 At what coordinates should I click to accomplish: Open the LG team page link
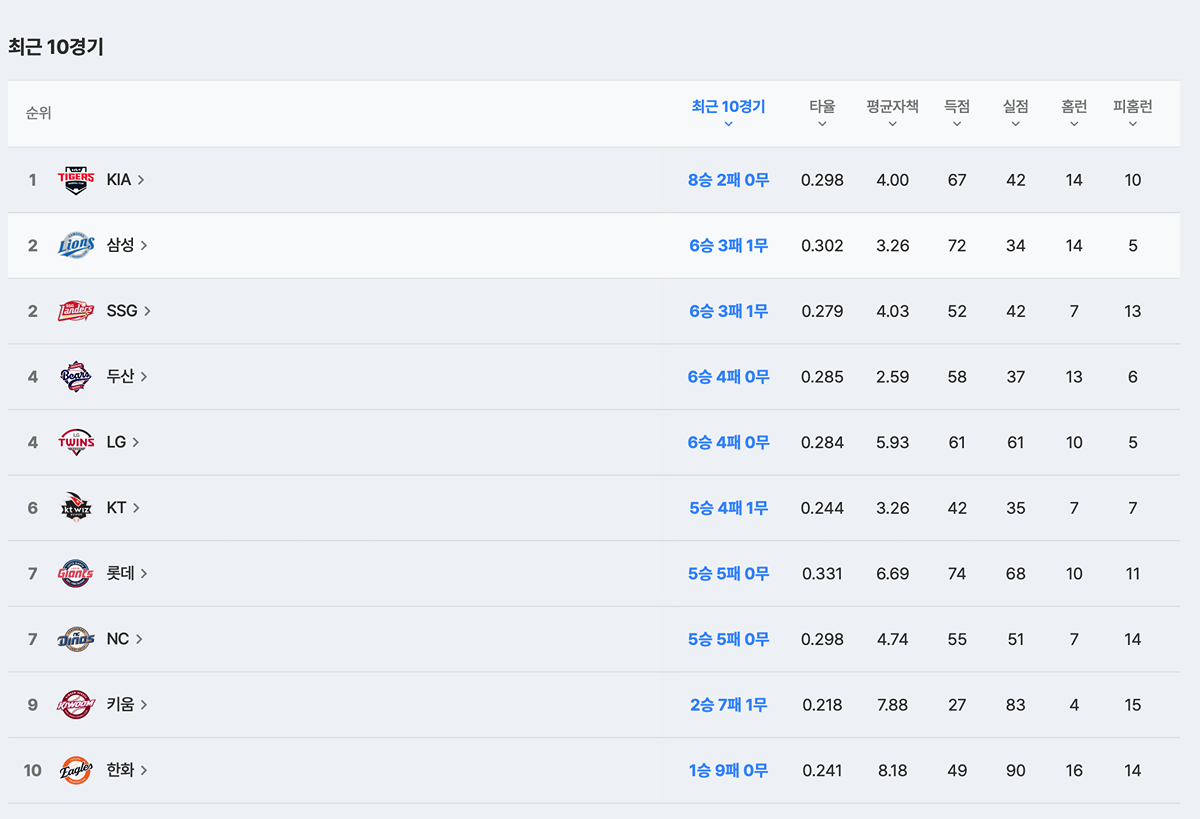coord(123,442)
